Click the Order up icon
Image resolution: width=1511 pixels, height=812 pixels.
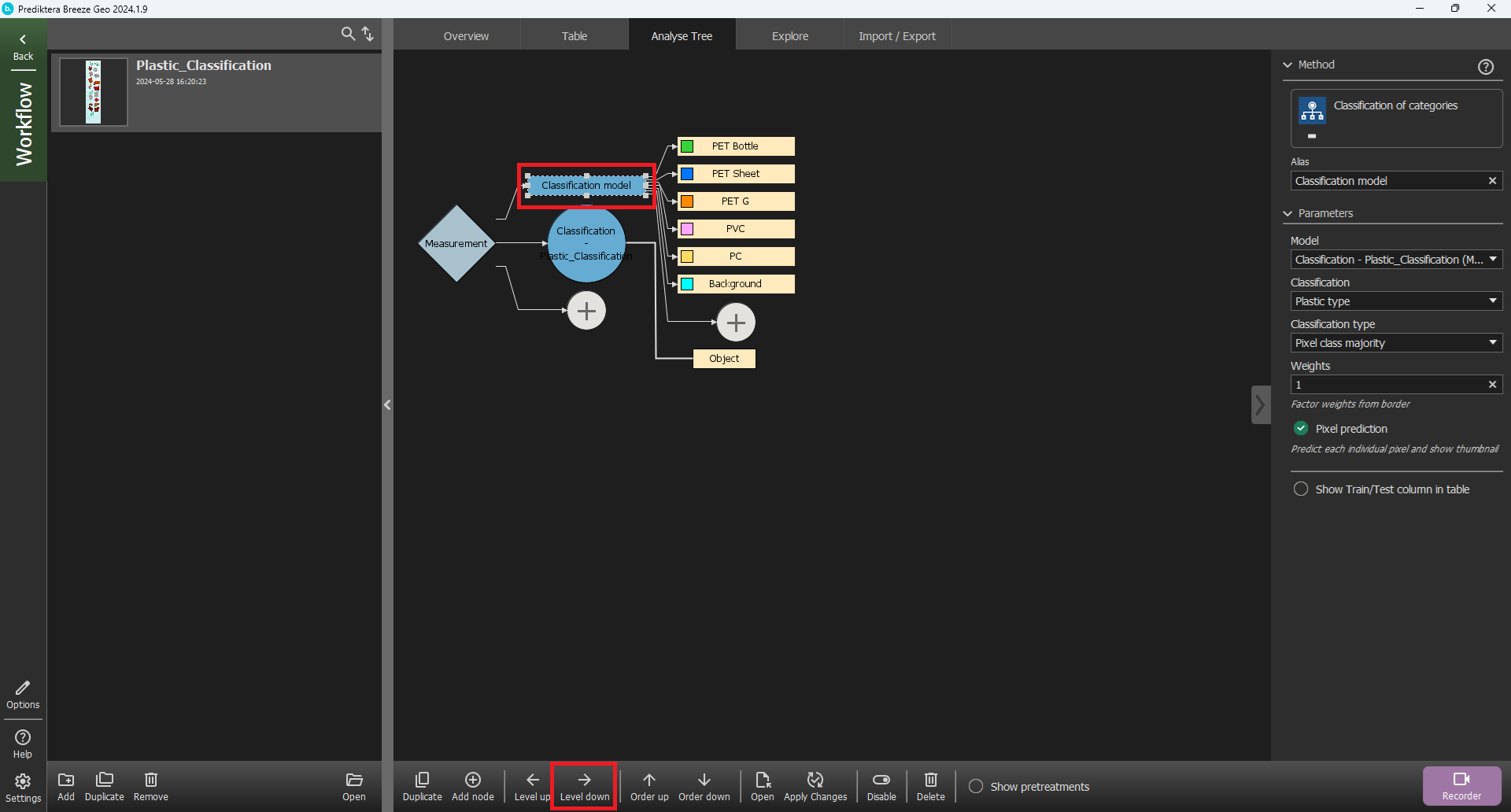pos(649,780)
